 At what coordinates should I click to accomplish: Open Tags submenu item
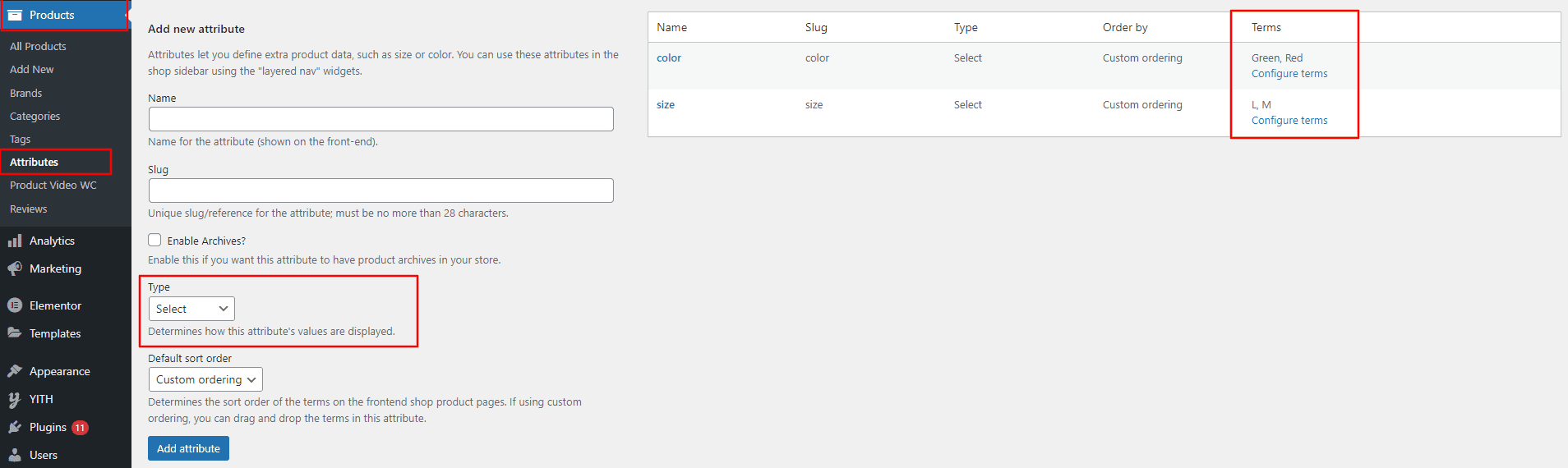(20, 140)
